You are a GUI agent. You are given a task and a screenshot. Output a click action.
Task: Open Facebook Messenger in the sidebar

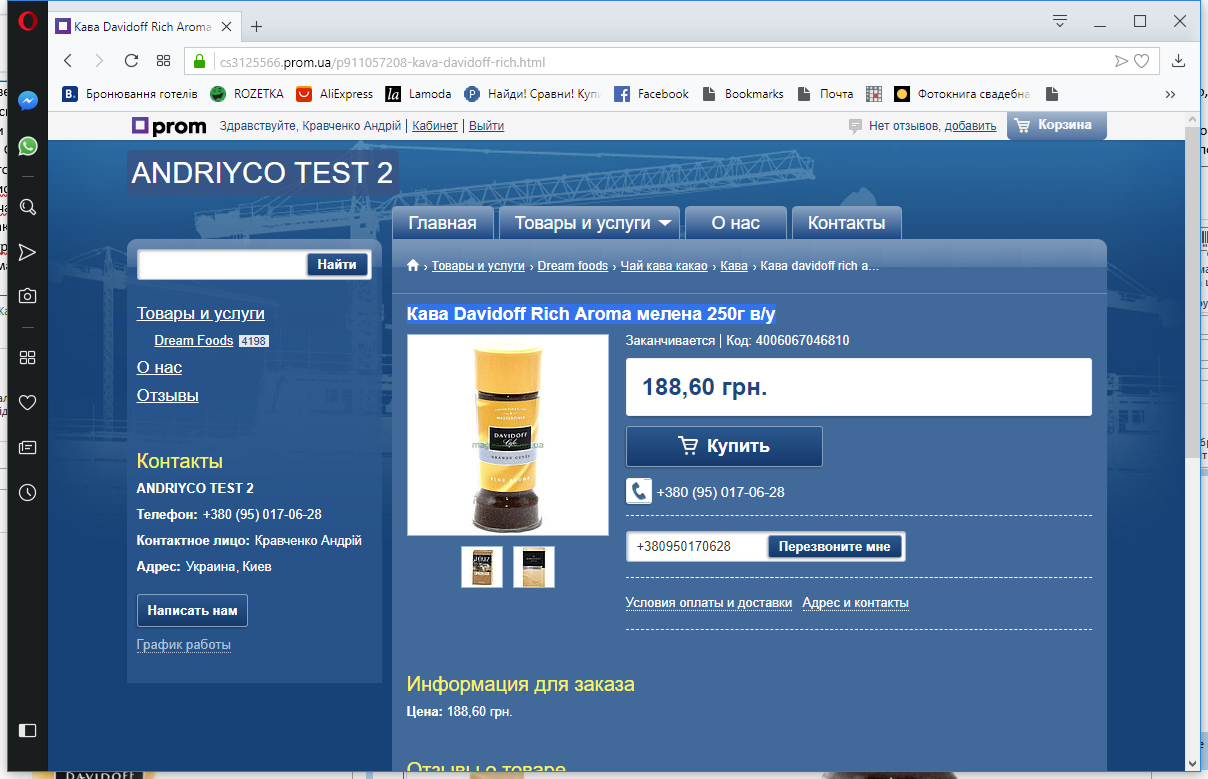[x=28, y=101]
